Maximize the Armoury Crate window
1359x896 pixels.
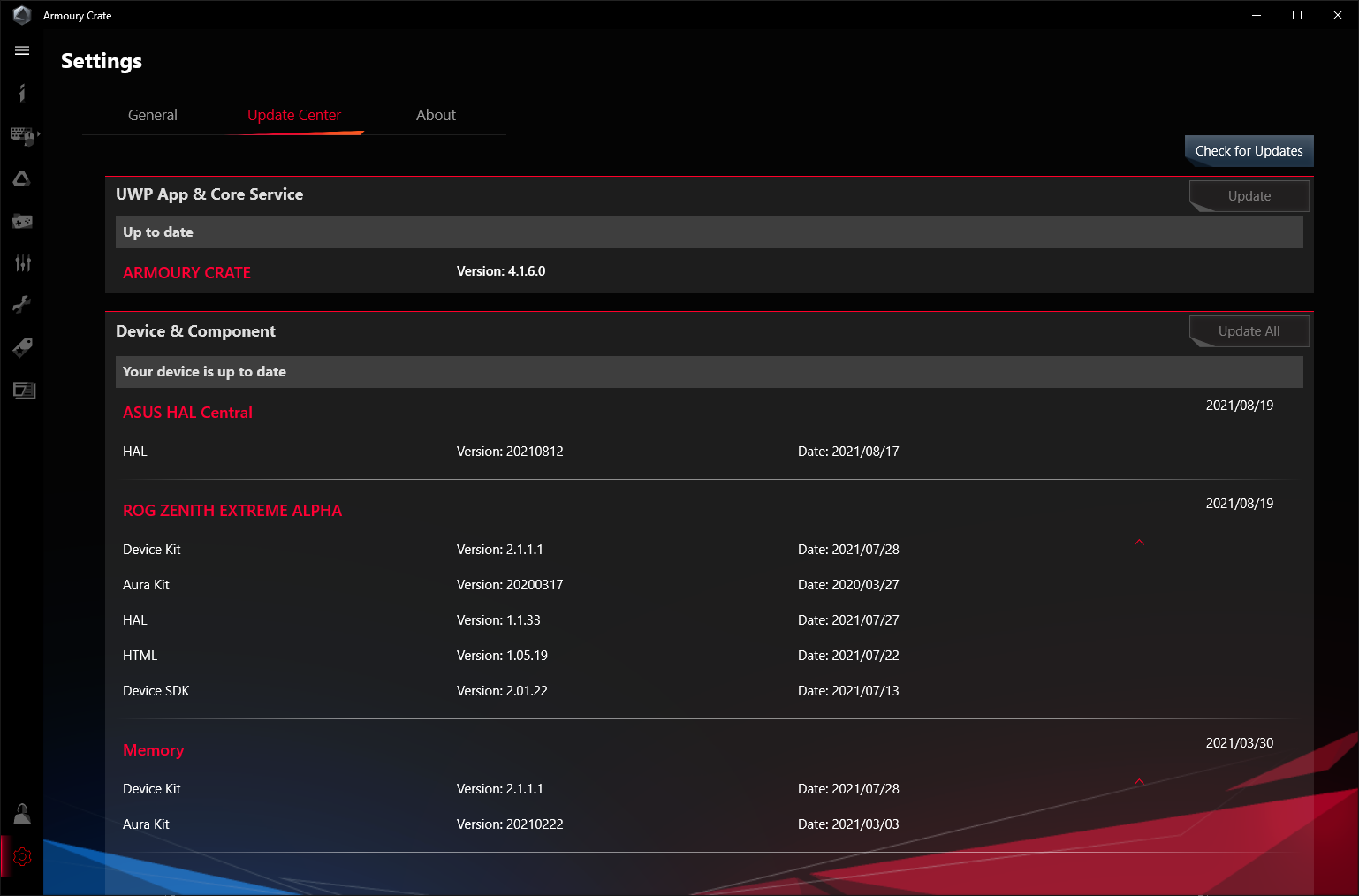1297,15
